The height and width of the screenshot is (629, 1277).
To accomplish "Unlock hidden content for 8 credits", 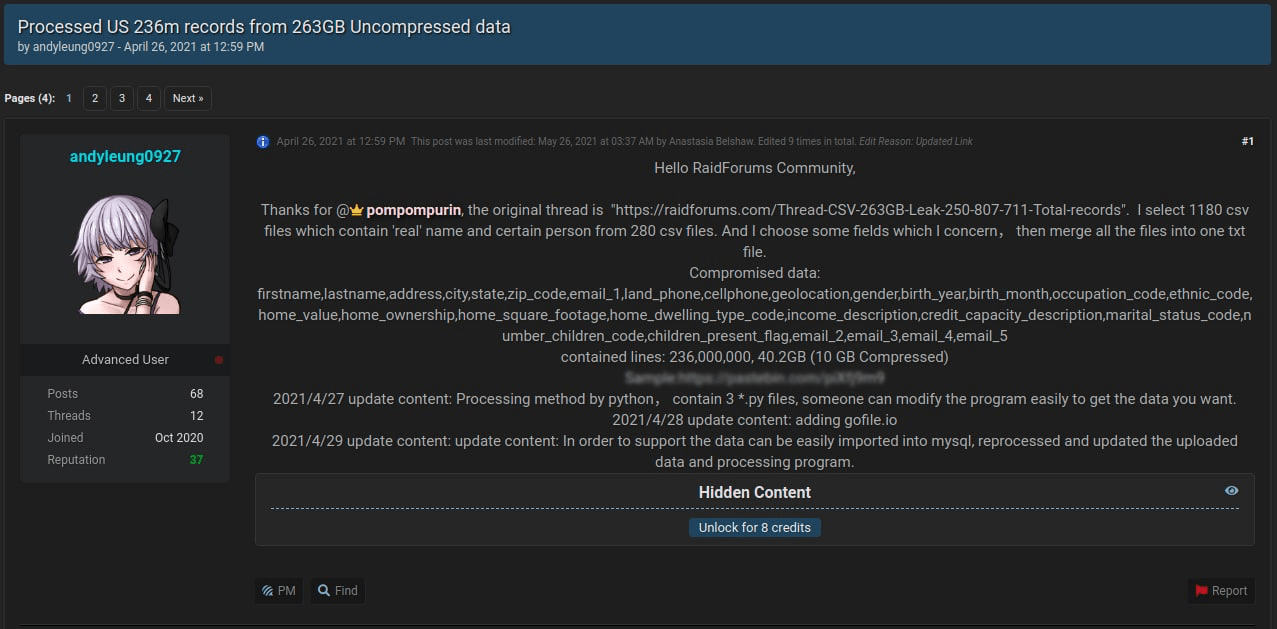I will [x=754, y=527].
